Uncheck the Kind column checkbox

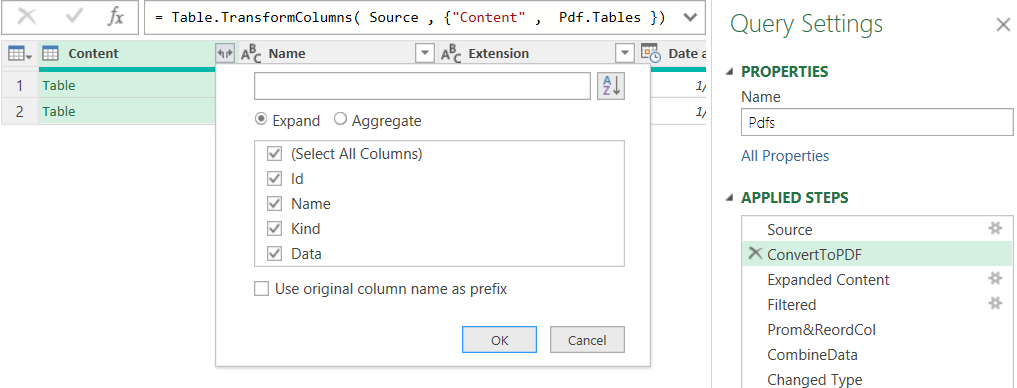click(275, 229)
